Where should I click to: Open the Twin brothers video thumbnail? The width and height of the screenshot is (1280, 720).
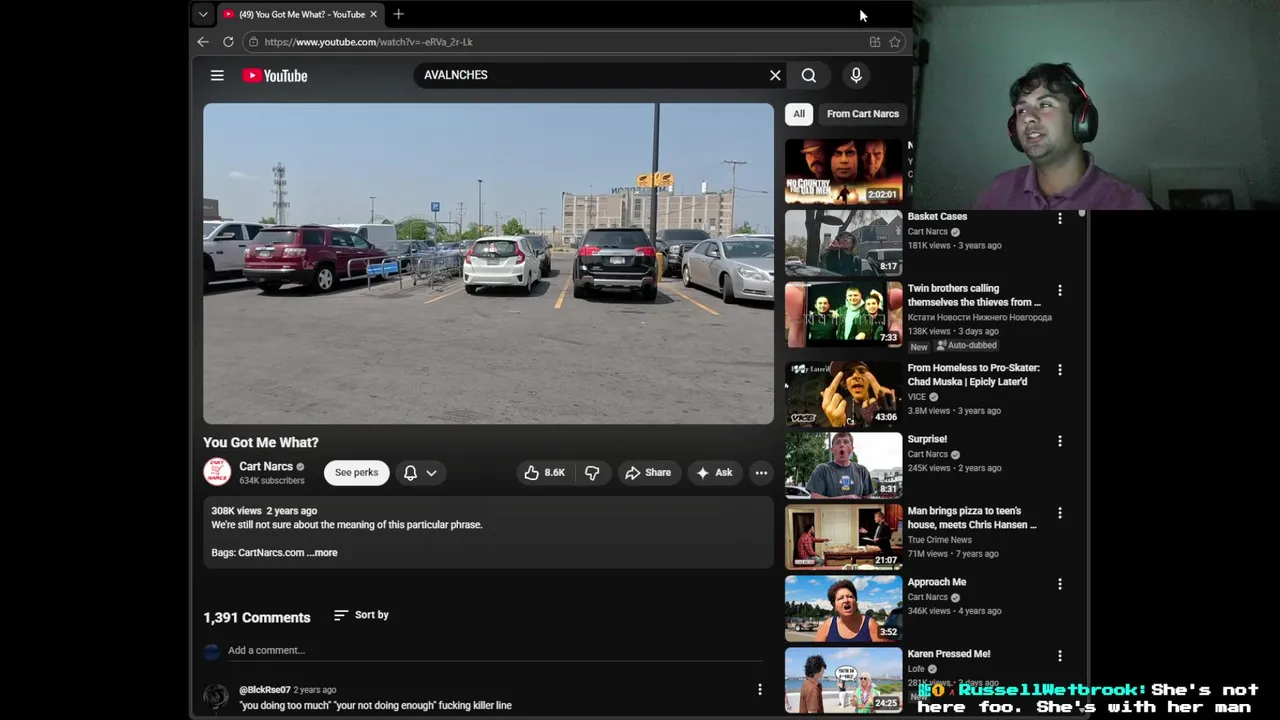point(843,314)
